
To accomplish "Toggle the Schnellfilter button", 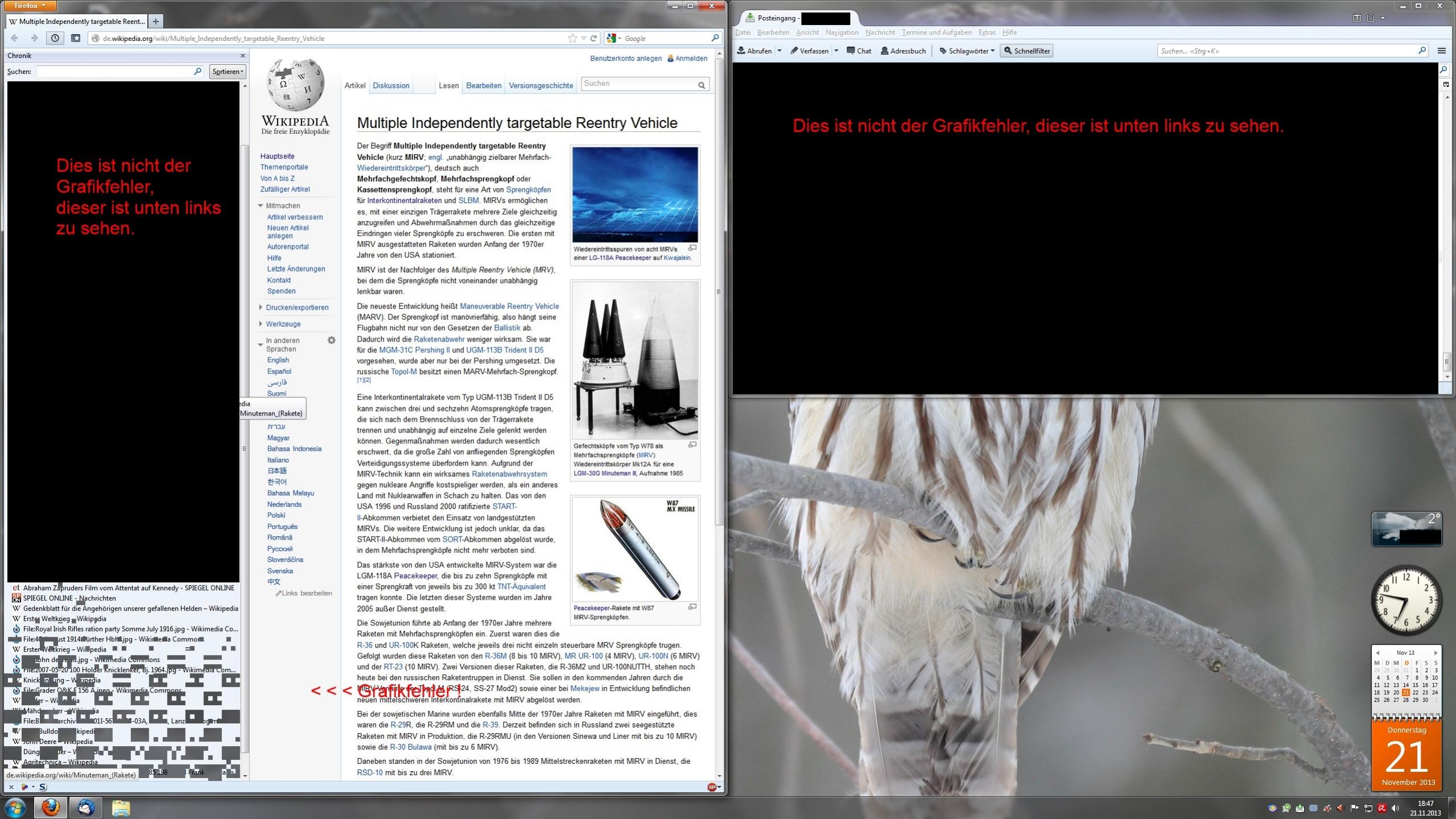I will pyautogui.click(x=1027, y=51).
